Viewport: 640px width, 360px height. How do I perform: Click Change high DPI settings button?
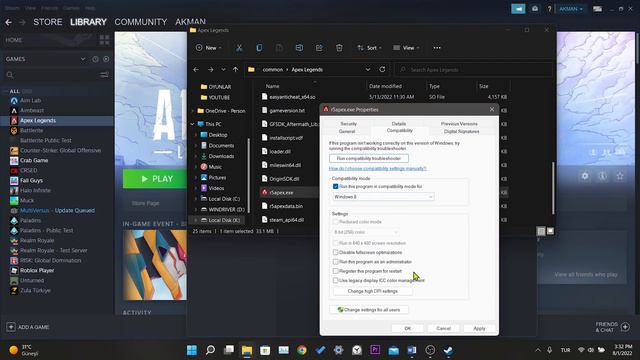(x=373, y=291)
